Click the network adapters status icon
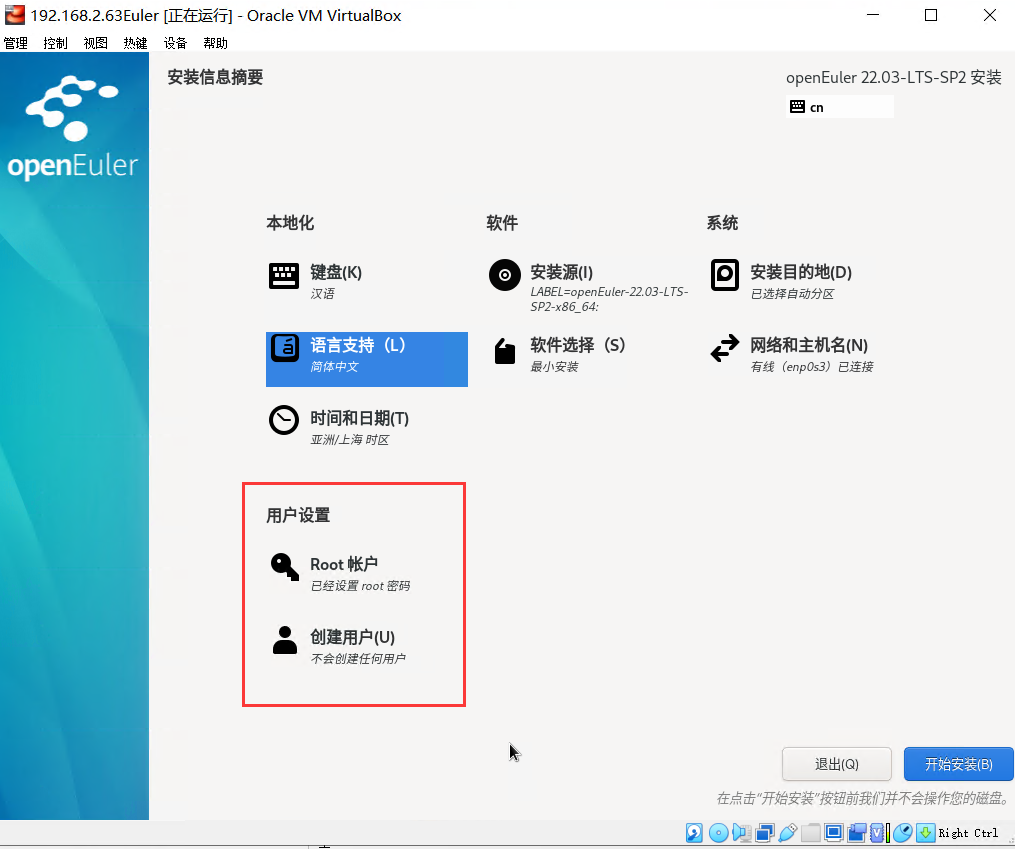 tap(764, 832)
